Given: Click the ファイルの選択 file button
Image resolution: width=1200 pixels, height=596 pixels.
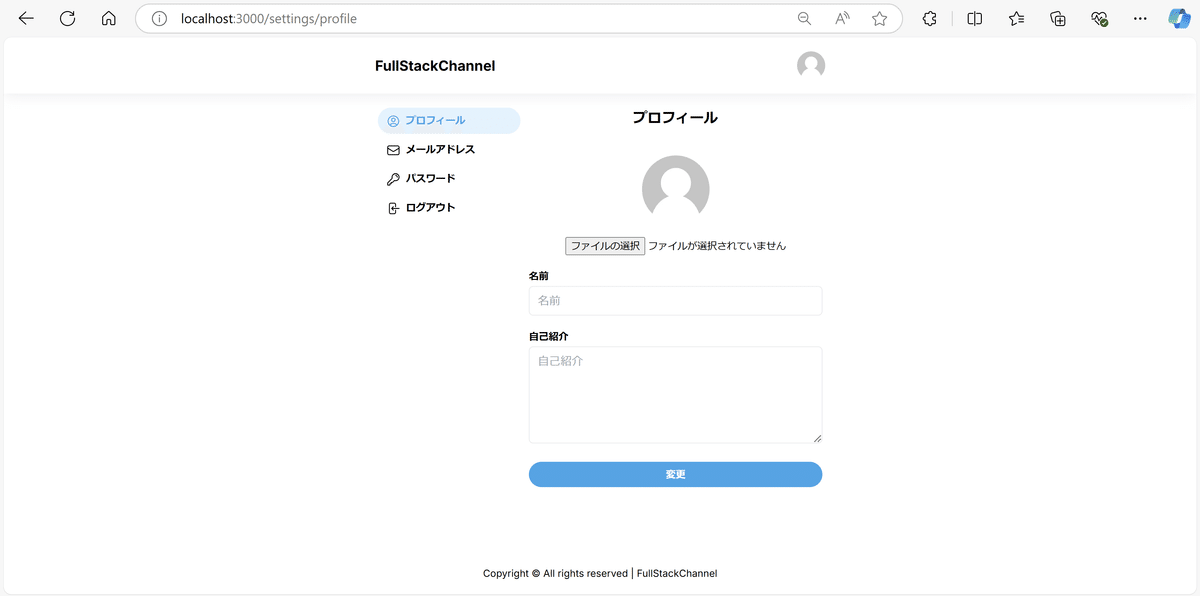Looking at the screenshot, I should (x=605, y=246).
